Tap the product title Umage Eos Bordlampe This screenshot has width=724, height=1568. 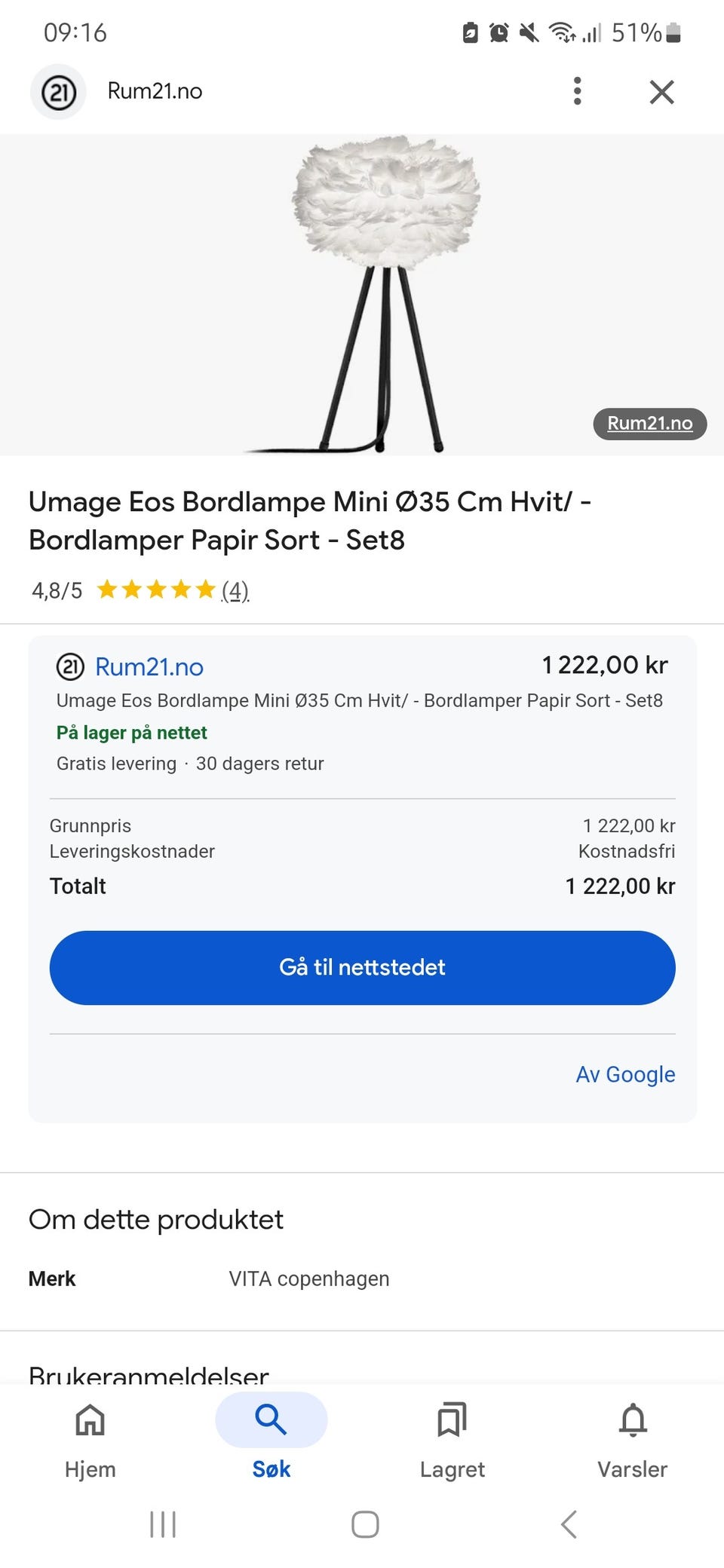[x=310, y=521]
